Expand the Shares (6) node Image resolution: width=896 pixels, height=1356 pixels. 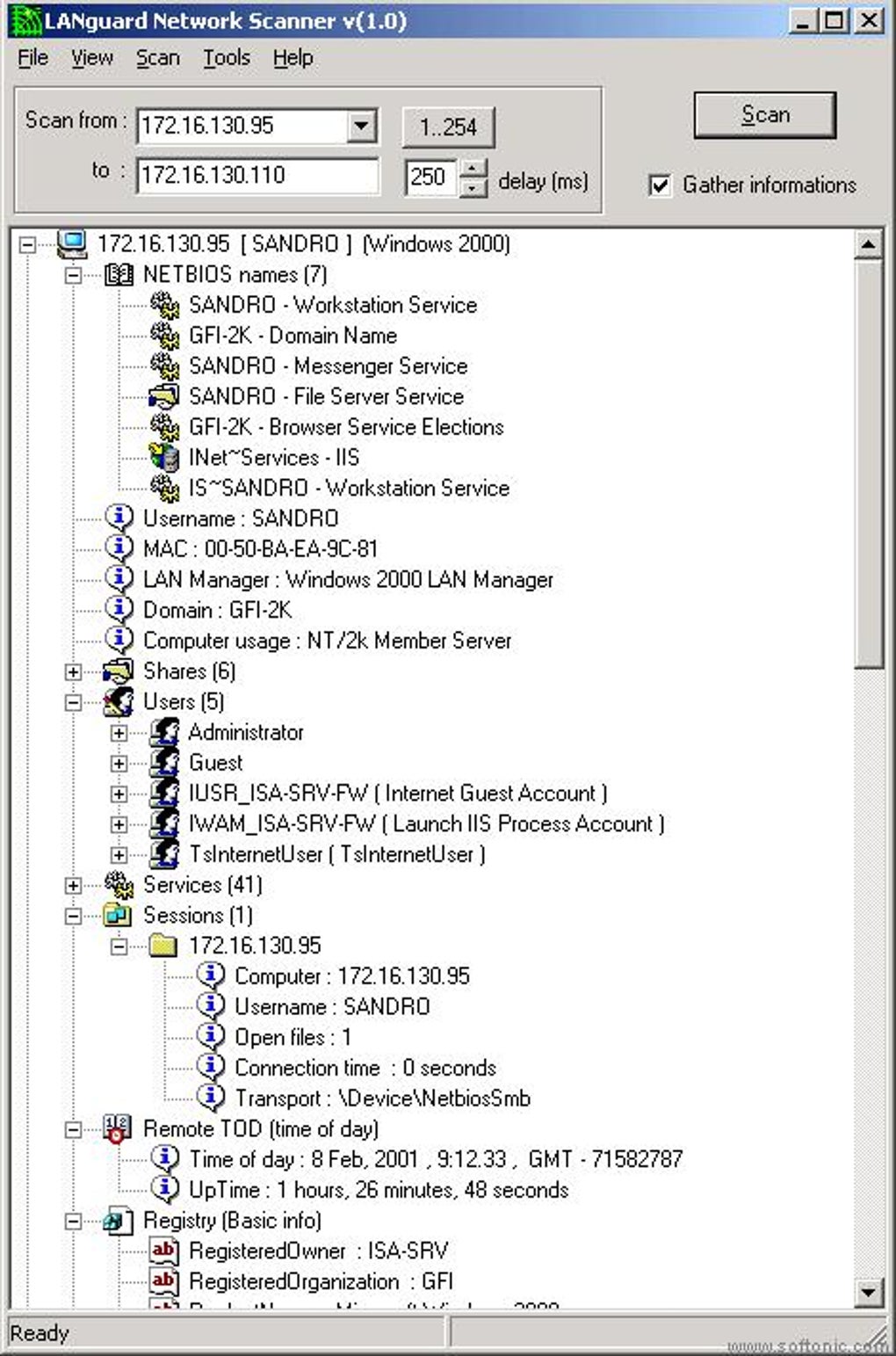coord(74,671)
